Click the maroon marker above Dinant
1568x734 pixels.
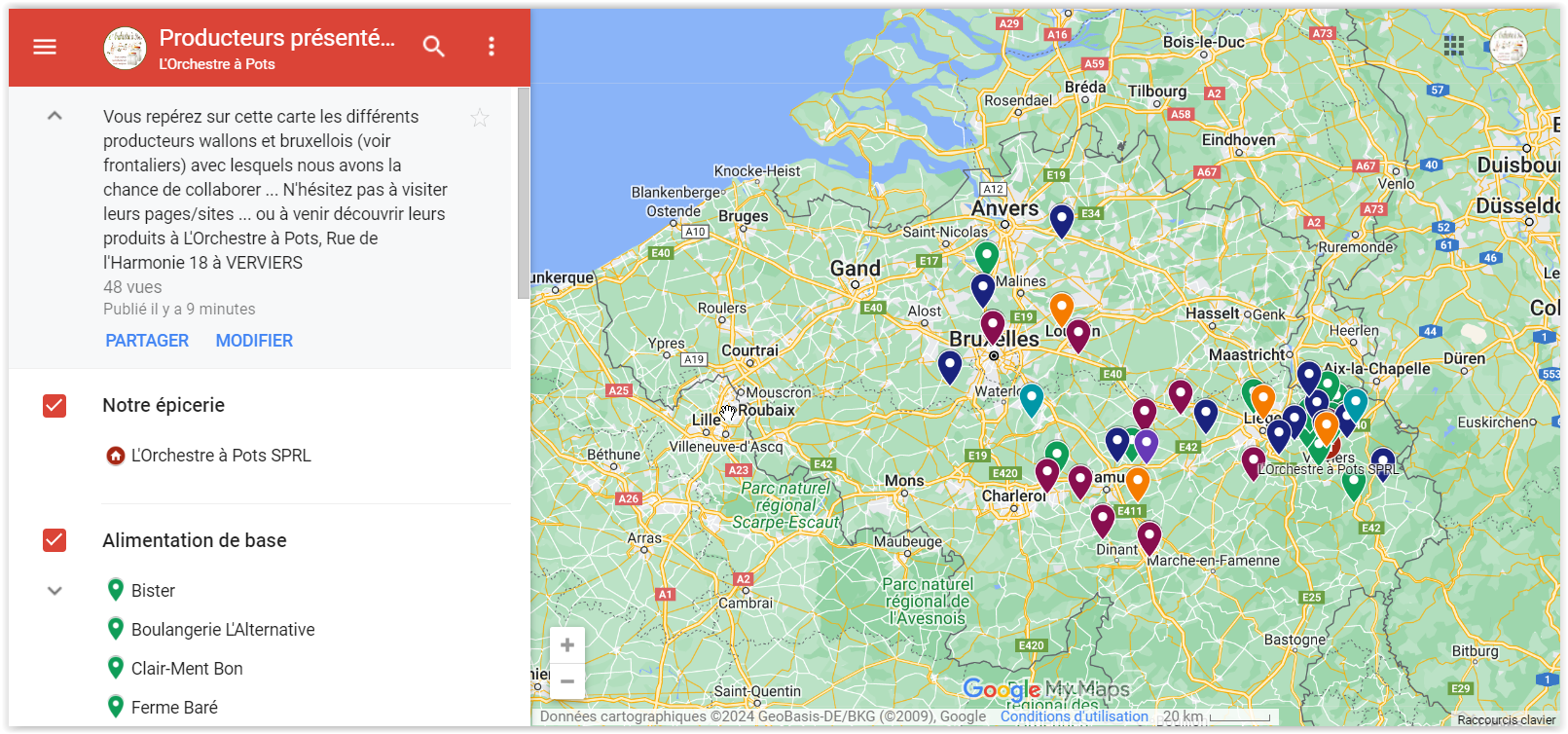tap(1103, 520)
